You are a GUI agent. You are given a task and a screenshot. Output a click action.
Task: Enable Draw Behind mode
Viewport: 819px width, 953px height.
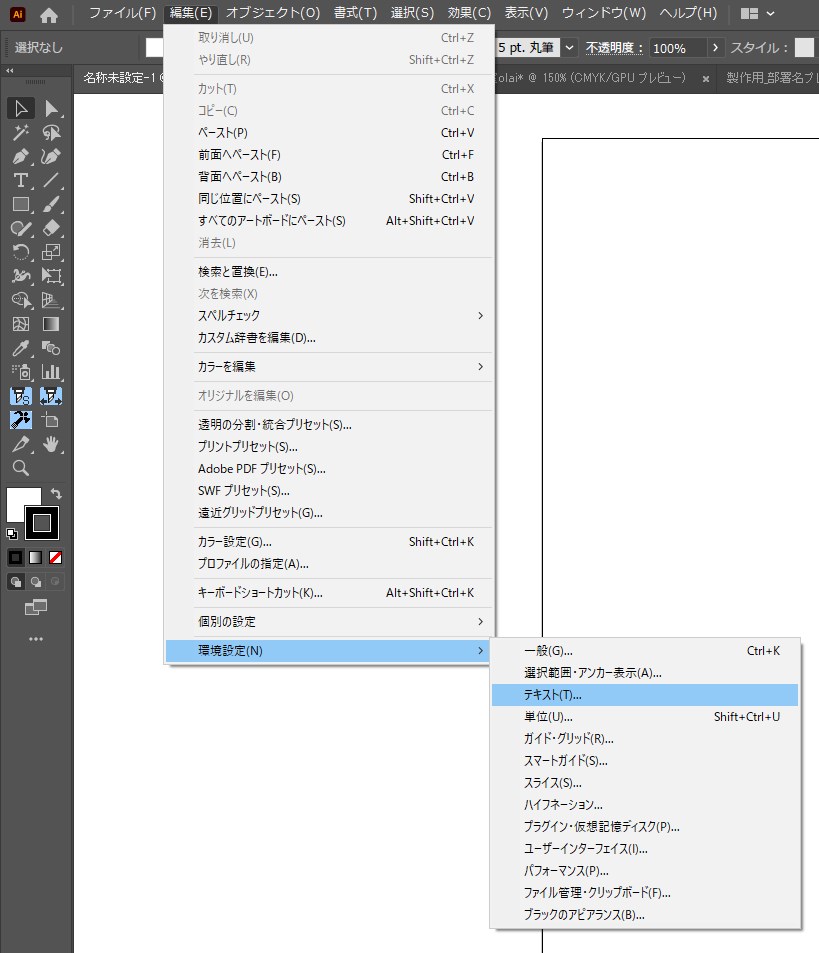coord(36,582)
